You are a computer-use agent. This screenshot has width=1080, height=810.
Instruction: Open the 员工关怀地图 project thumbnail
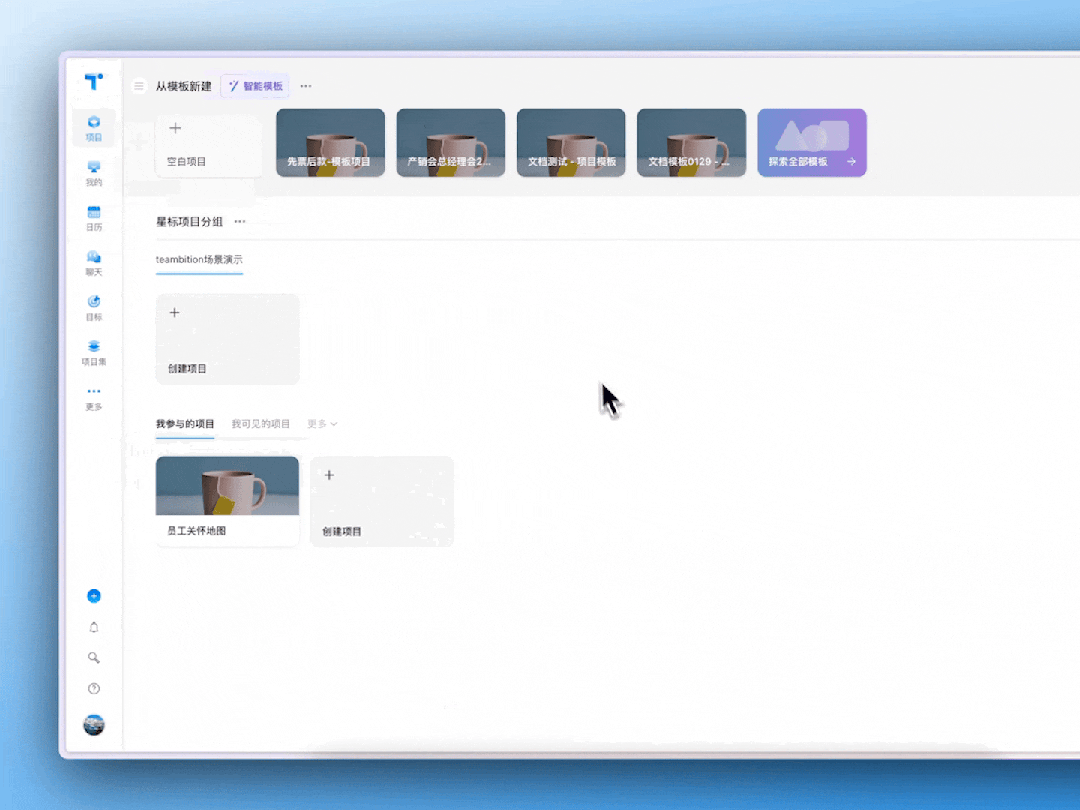(x=227, y=487)
